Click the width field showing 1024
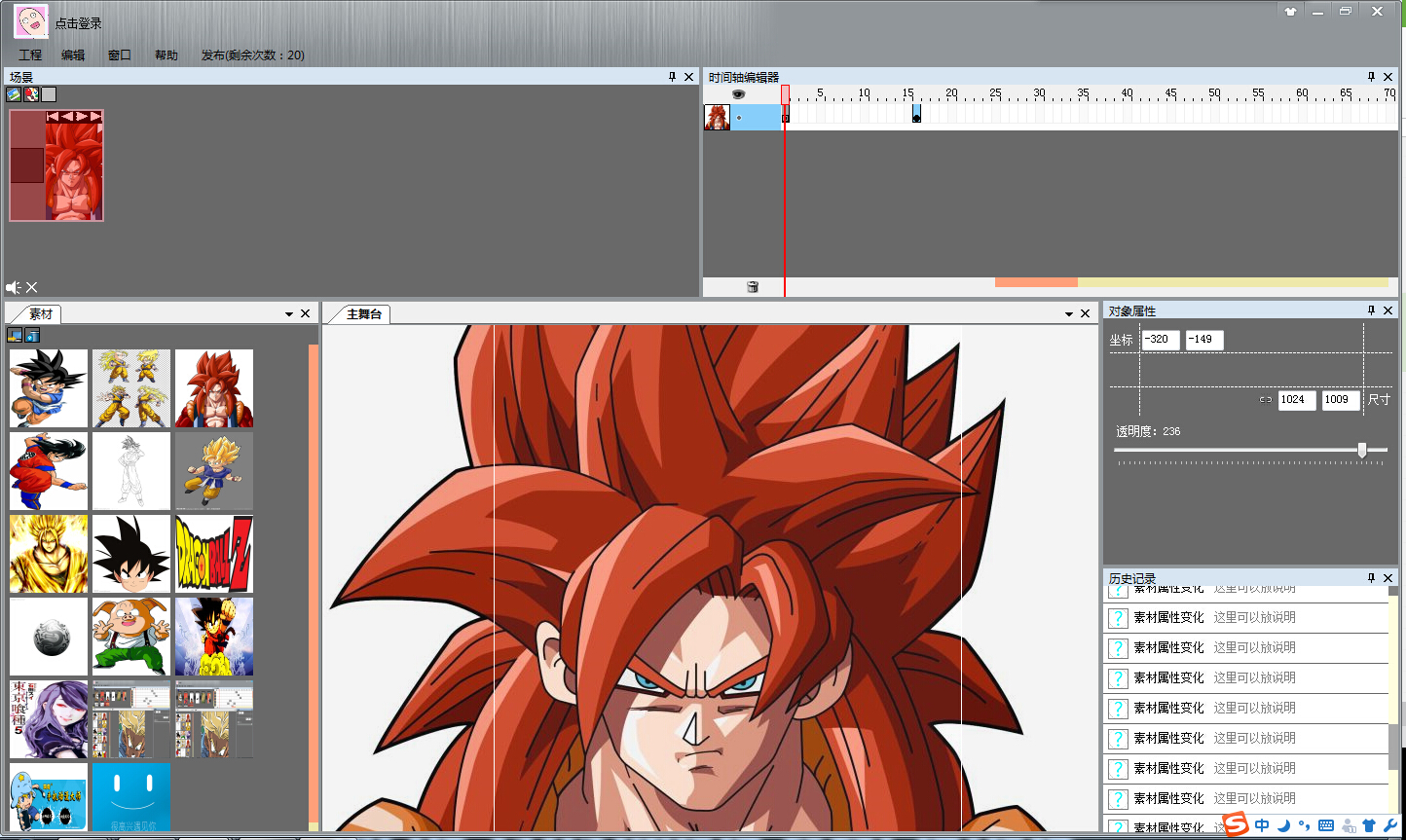Viewport: 1406px width, 840px height. [1297, 400]
